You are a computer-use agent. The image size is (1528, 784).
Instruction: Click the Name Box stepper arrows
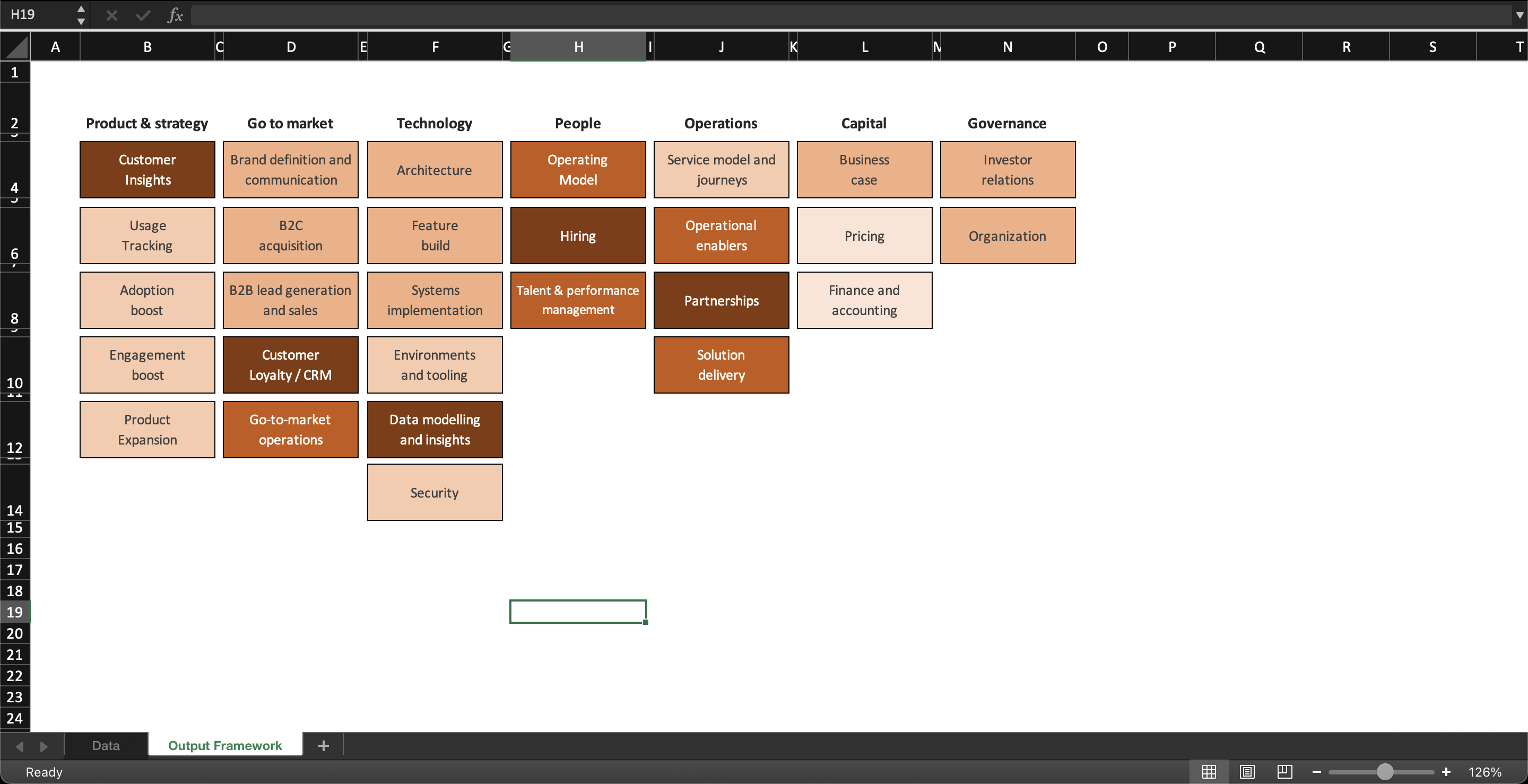[81, 15]
